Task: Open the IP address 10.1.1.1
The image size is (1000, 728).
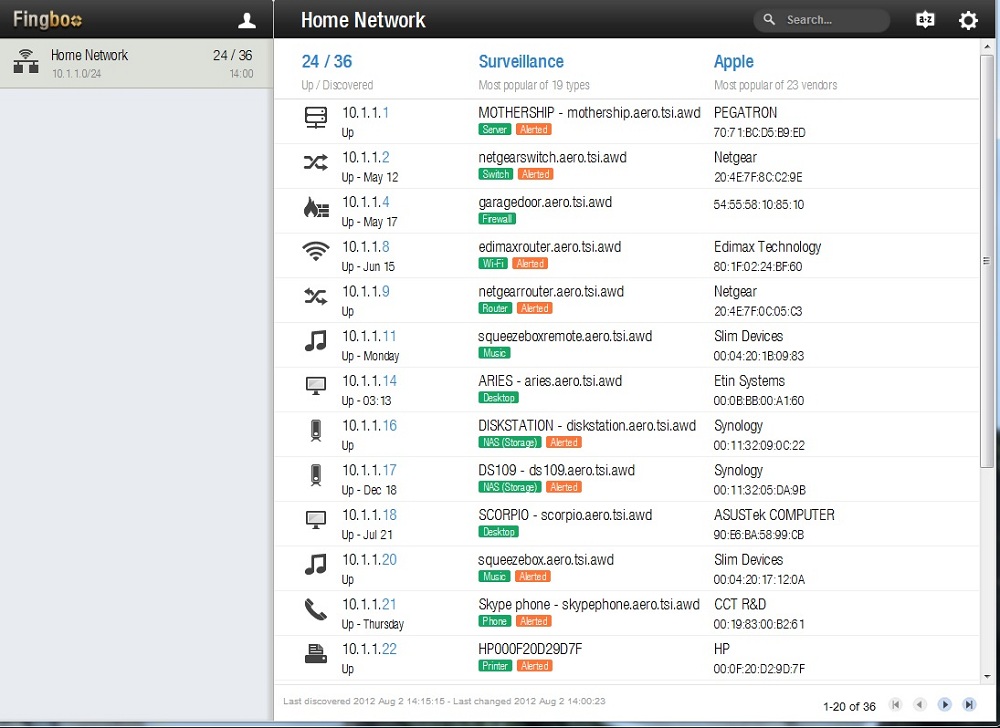Action: [x=365, y=113]
